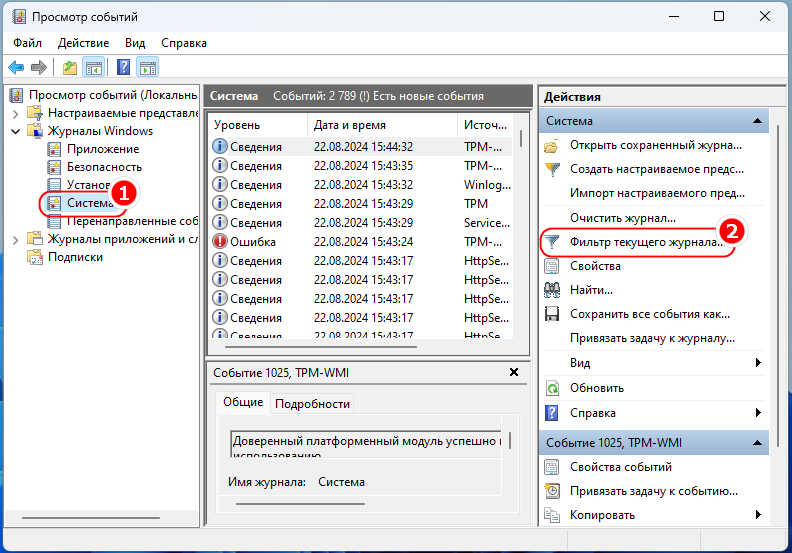
Task: Toggle the console tree pane toolbar icon
Action: [x=94, y=67]
